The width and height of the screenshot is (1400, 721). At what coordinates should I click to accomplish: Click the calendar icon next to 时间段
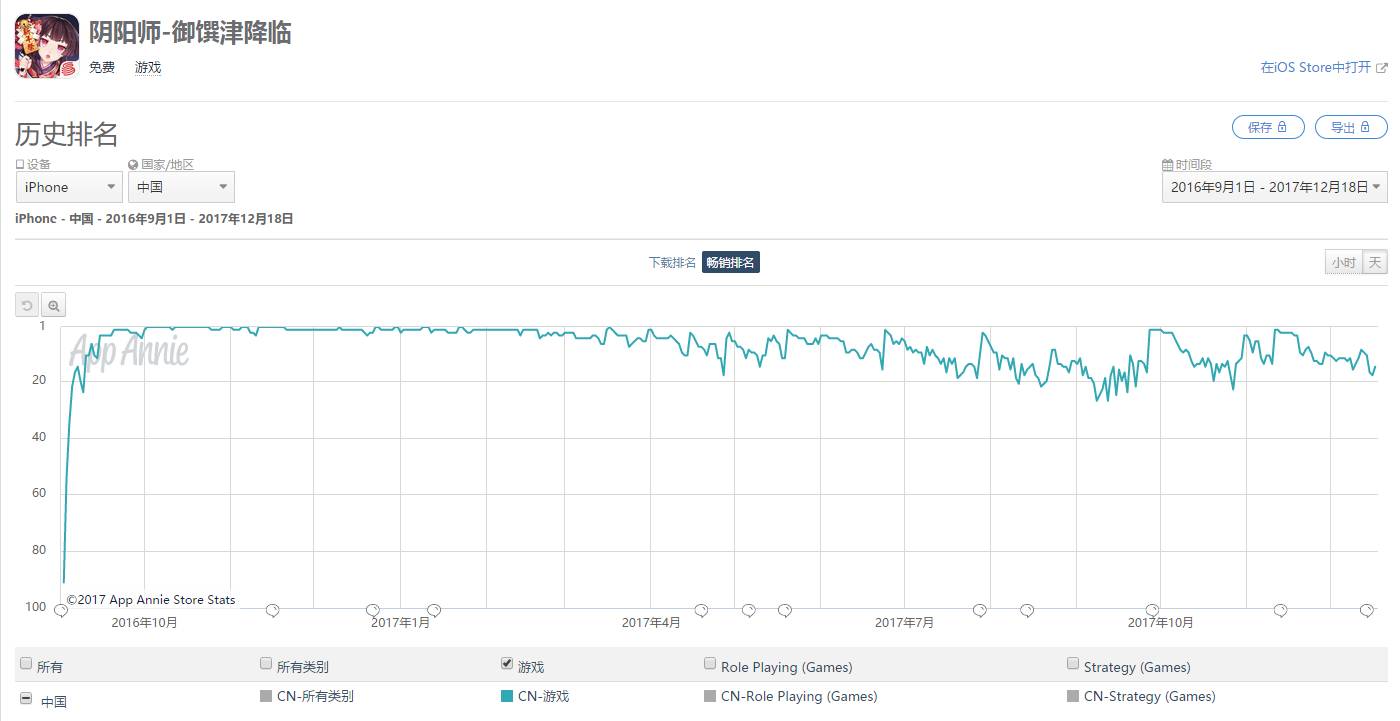pyautogui.click(x=1167, y=165)
